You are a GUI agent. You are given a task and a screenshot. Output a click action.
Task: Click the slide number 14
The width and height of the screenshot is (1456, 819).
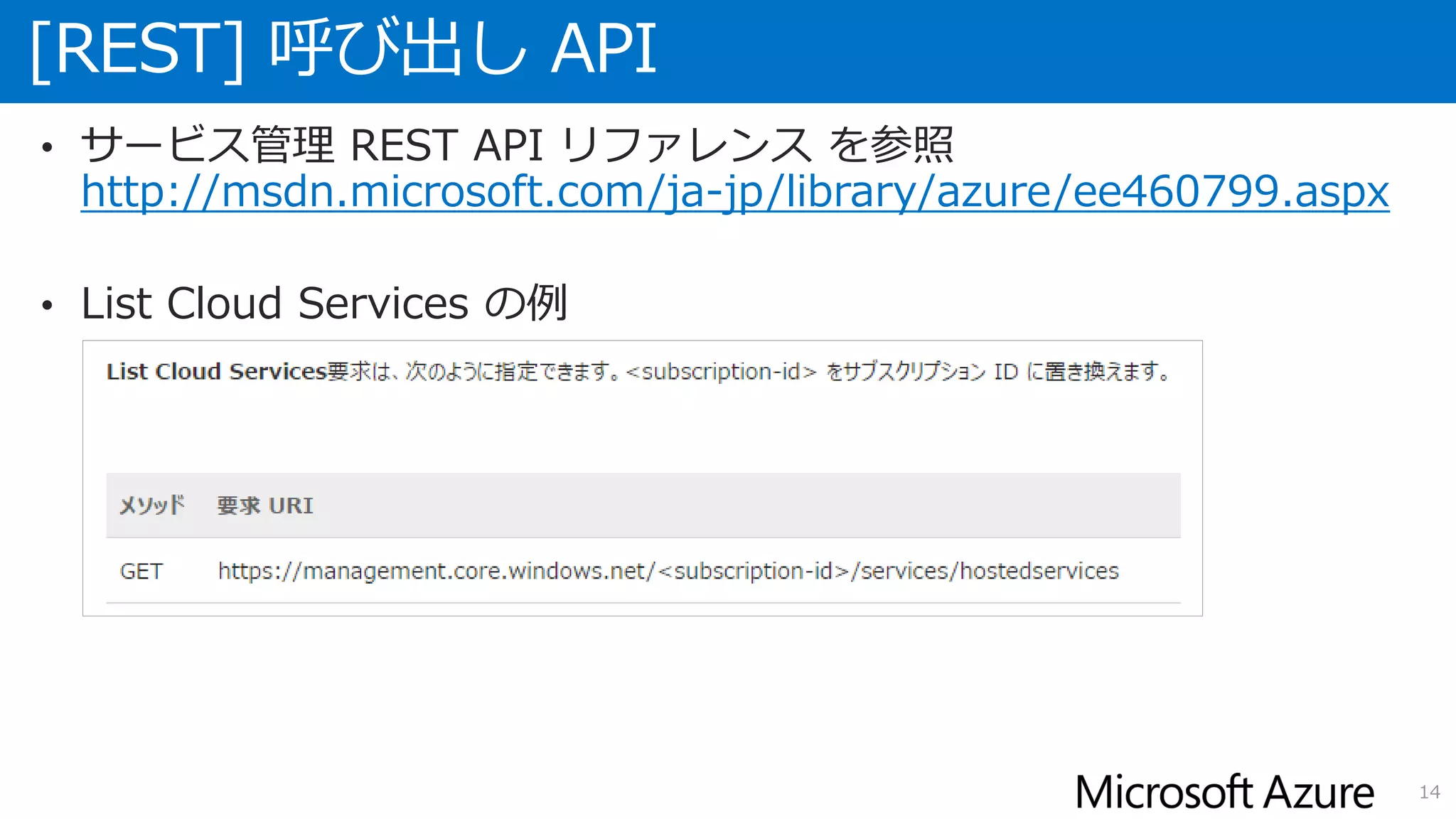1430,792
